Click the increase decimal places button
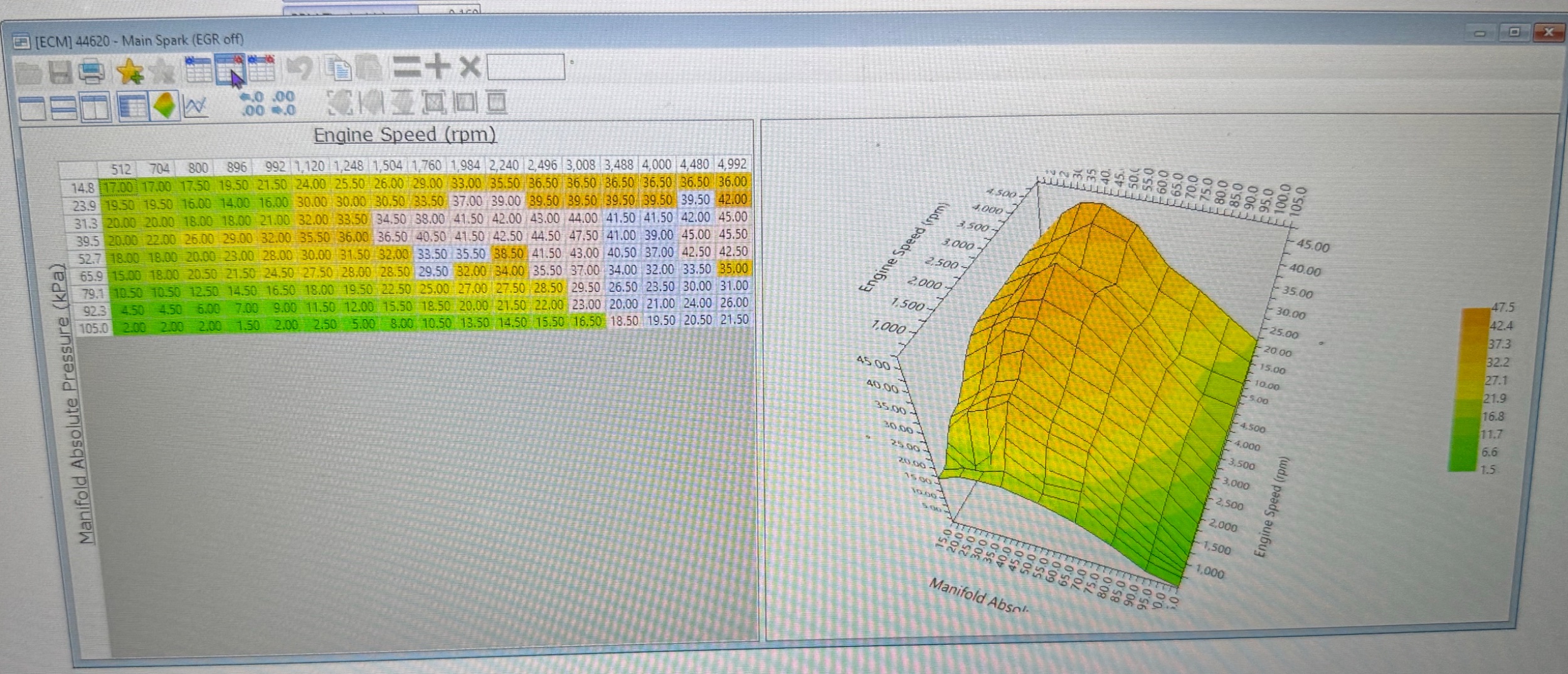 (252, 104)
